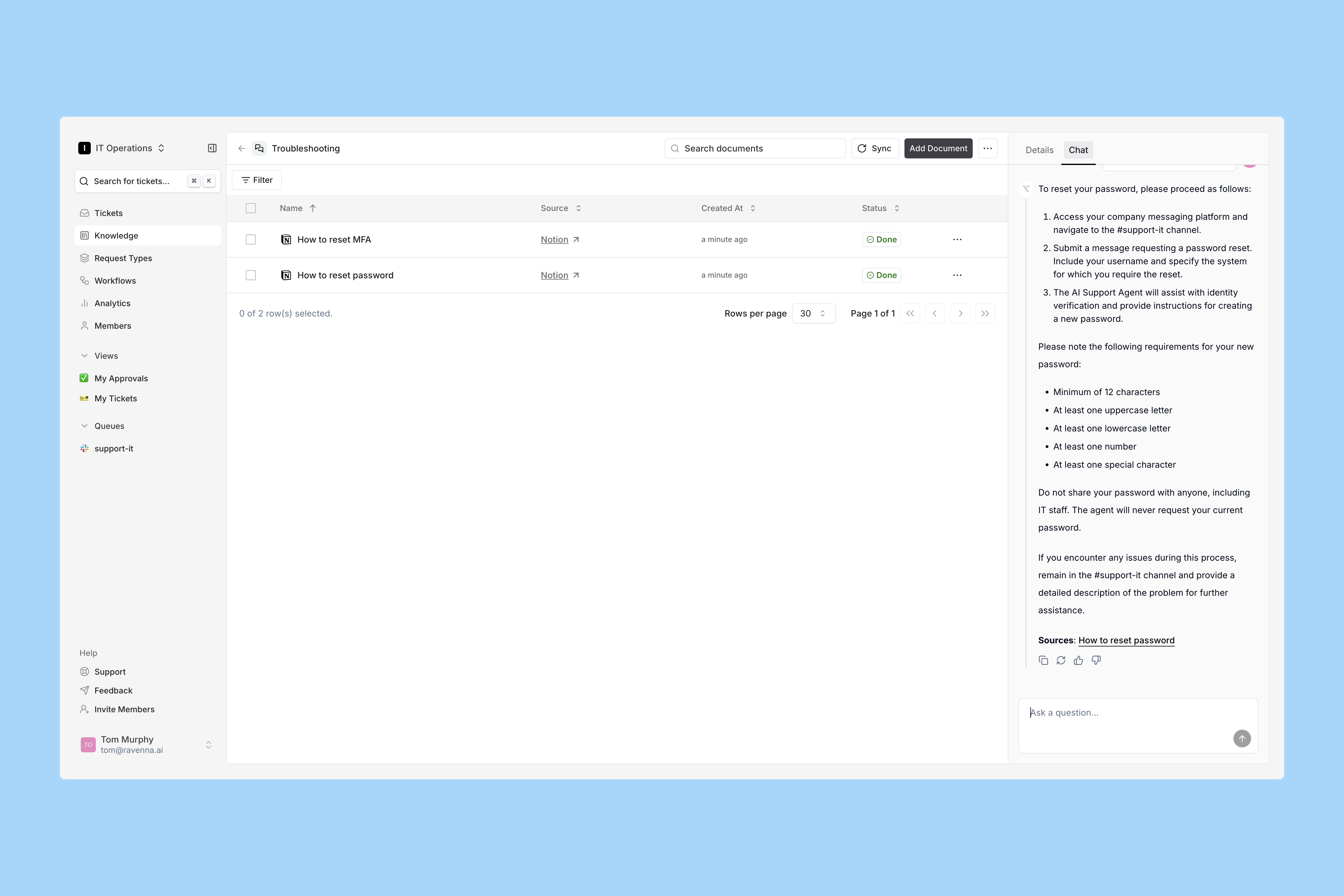
Task: Copy the chat response
Action: [x=1043, y=661]
